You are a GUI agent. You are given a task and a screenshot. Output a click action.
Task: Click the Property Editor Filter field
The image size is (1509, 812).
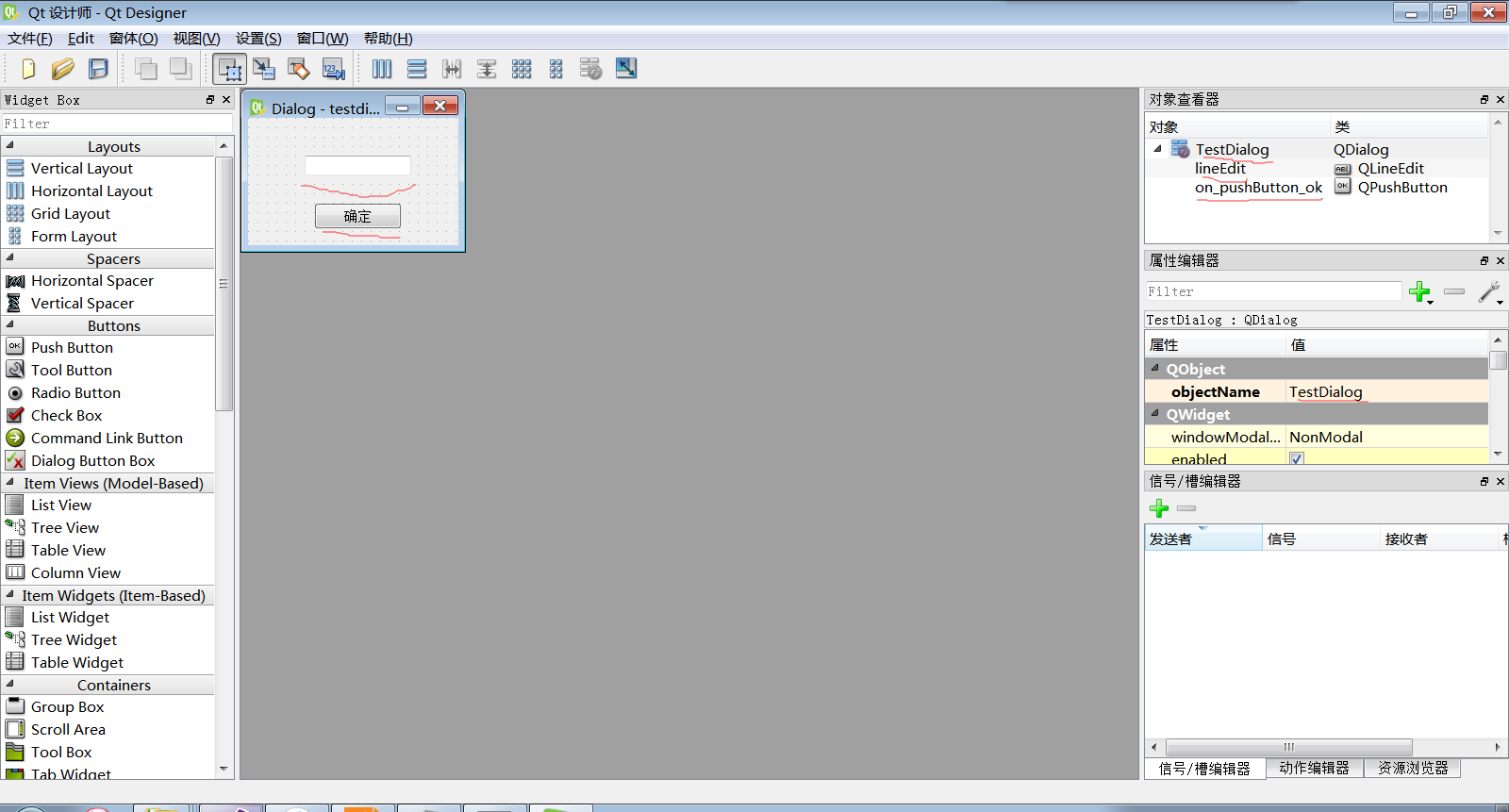(1273, 291)
